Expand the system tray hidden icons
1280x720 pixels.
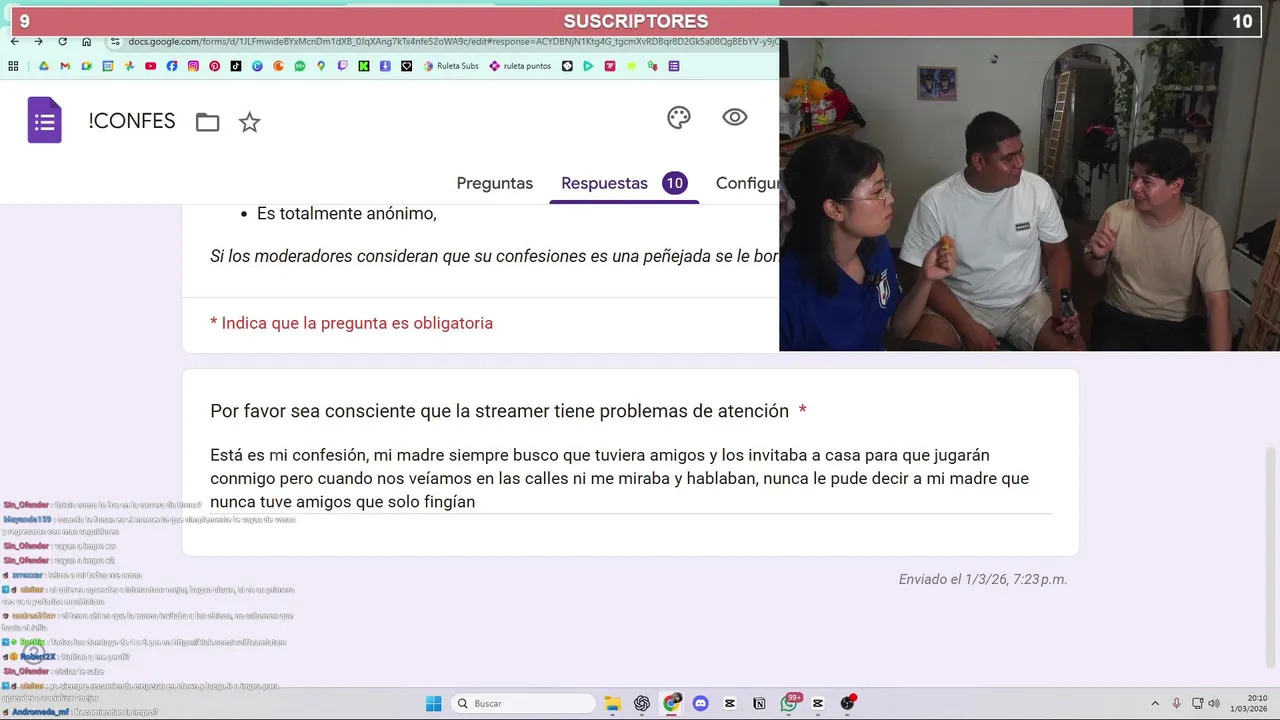[1155, 703]
